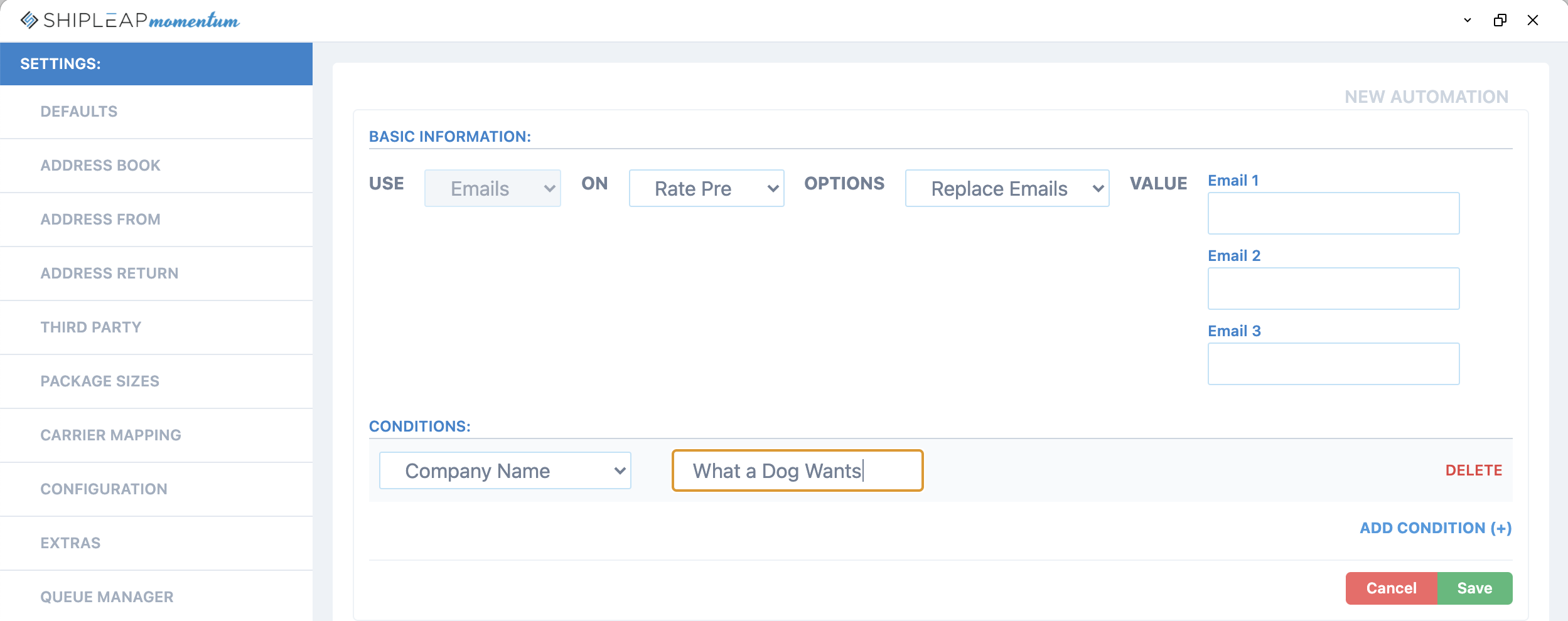Click the condition value field 'What a Dog Wants'
Image resolution: width=1568 pixels, height=621 pixels.
tap(798, 470)
